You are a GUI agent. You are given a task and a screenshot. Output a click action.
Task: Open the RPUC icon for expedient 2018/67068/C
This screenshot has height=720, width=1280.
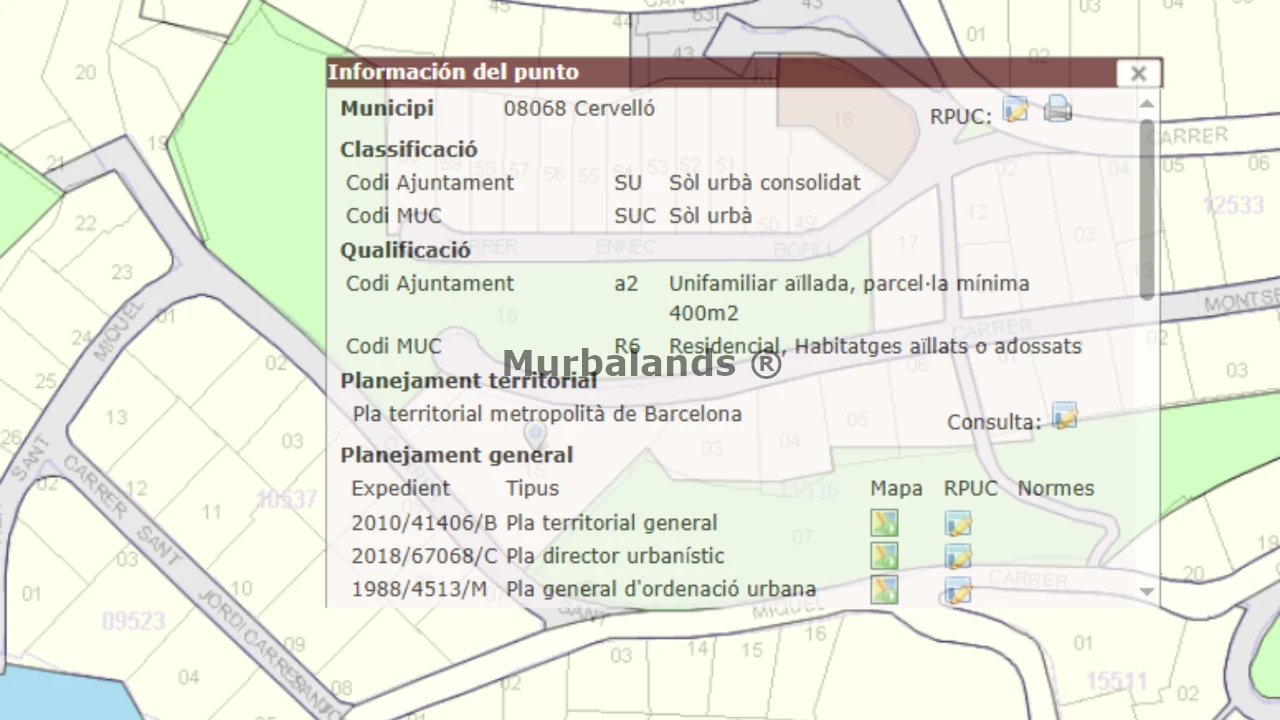957,556
